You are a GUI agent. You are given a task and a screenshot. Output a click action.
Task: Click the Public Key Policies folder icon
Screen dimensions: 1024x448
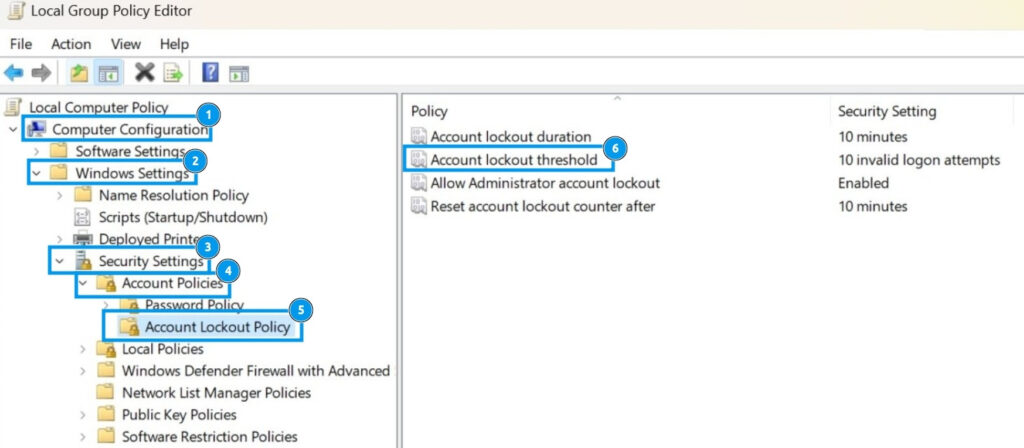pos(106,414)
